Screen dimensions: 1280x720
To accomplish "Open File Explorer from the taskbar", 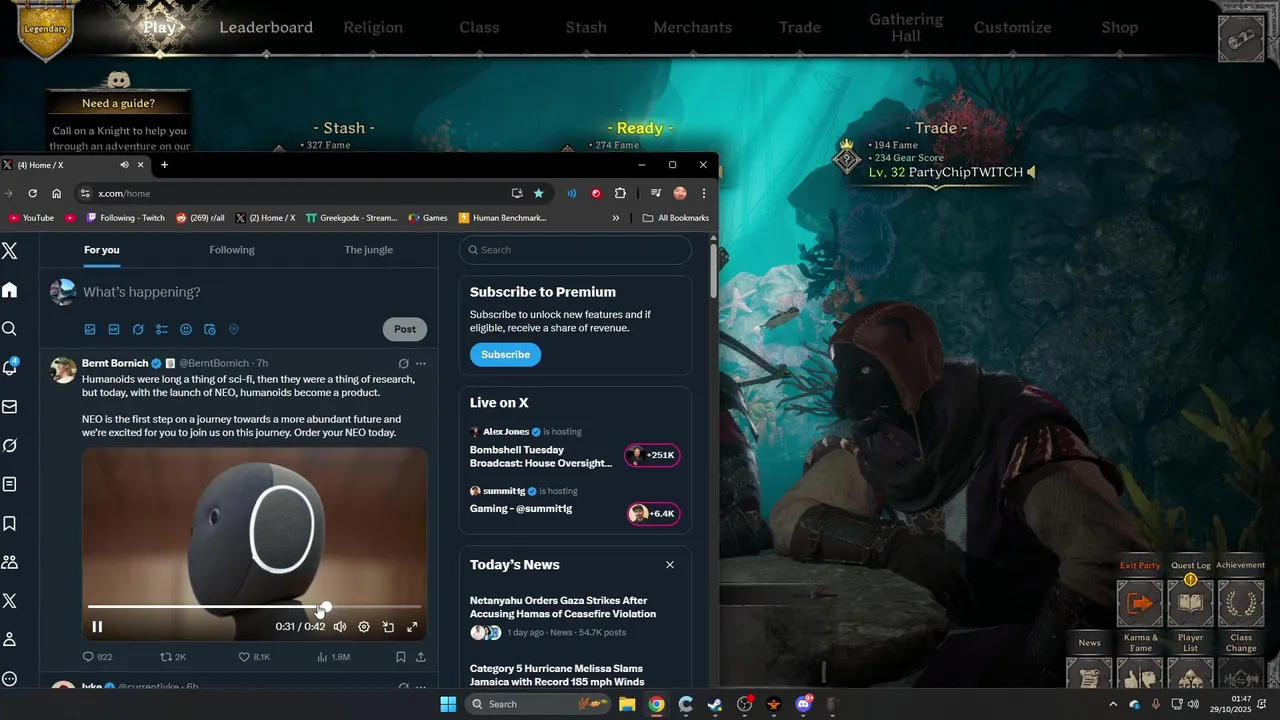I will 627,704.
